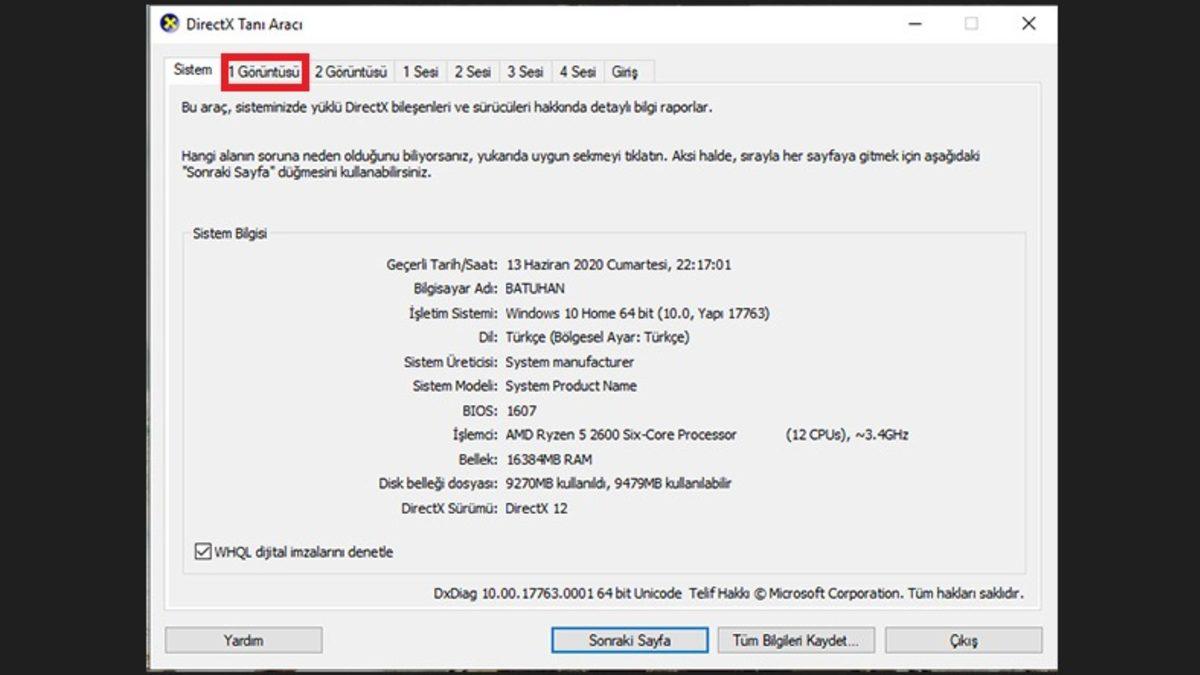Uncheck the WHQL dijital imzalarını denetle checkbox

[202, 552]
